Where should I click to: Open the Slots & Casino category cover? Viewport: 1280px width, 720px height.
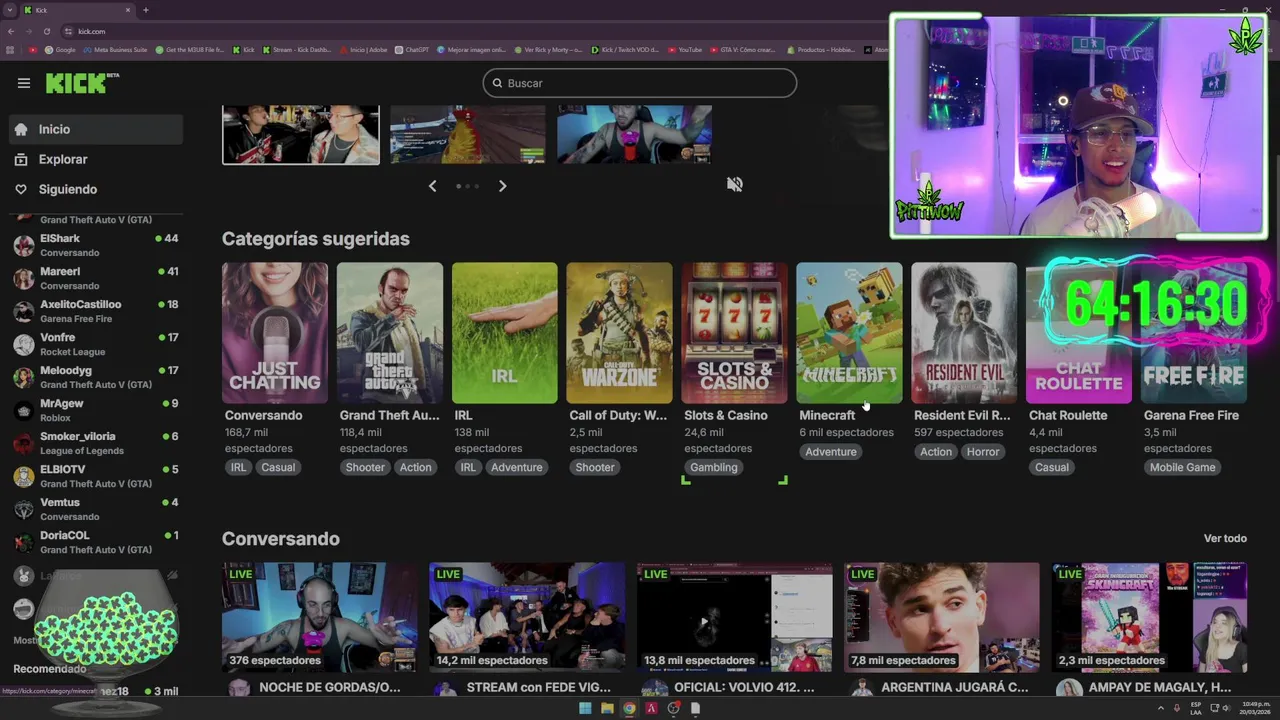click(735, 333)
